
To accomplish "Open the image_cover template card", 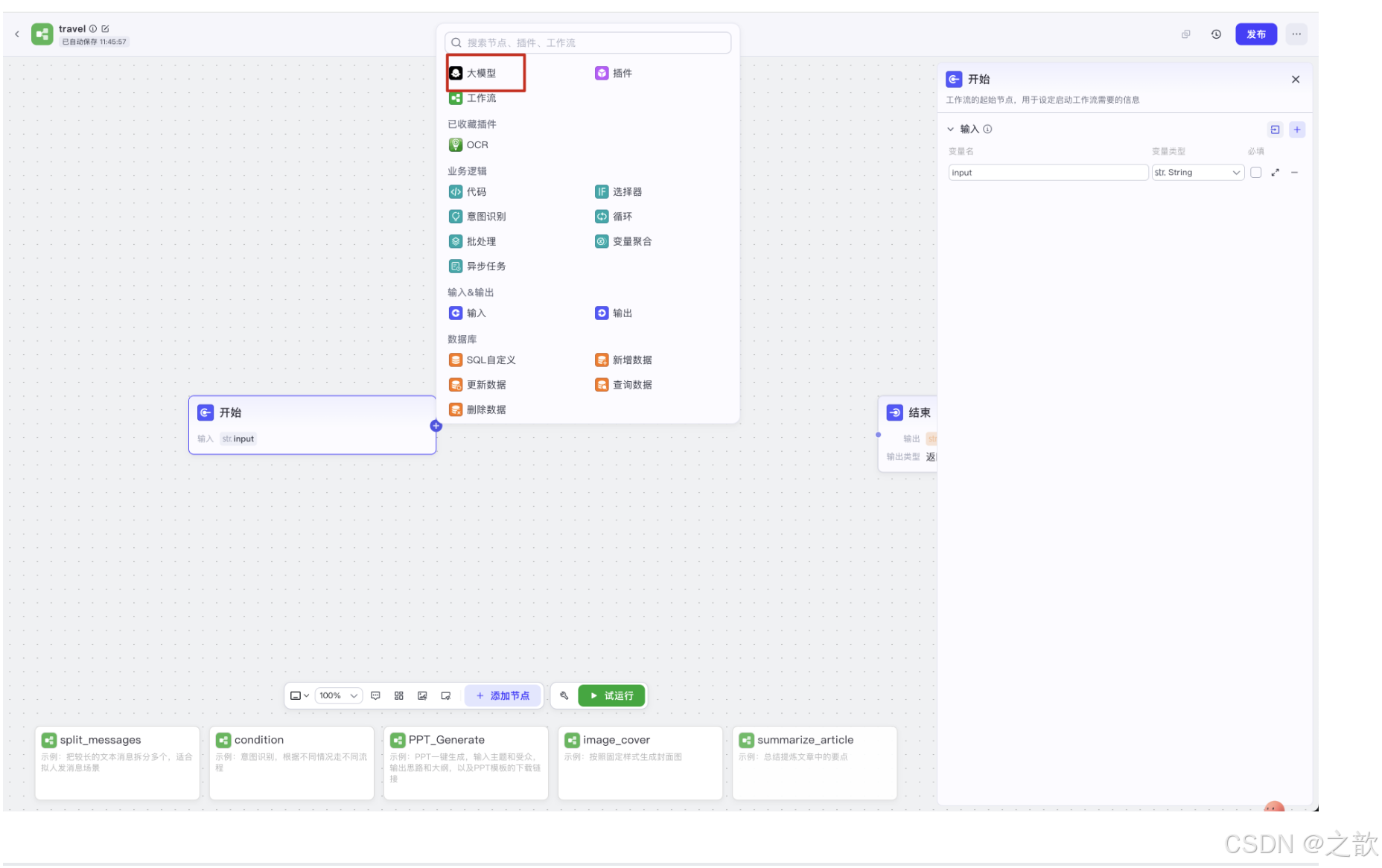I will 640,763.
